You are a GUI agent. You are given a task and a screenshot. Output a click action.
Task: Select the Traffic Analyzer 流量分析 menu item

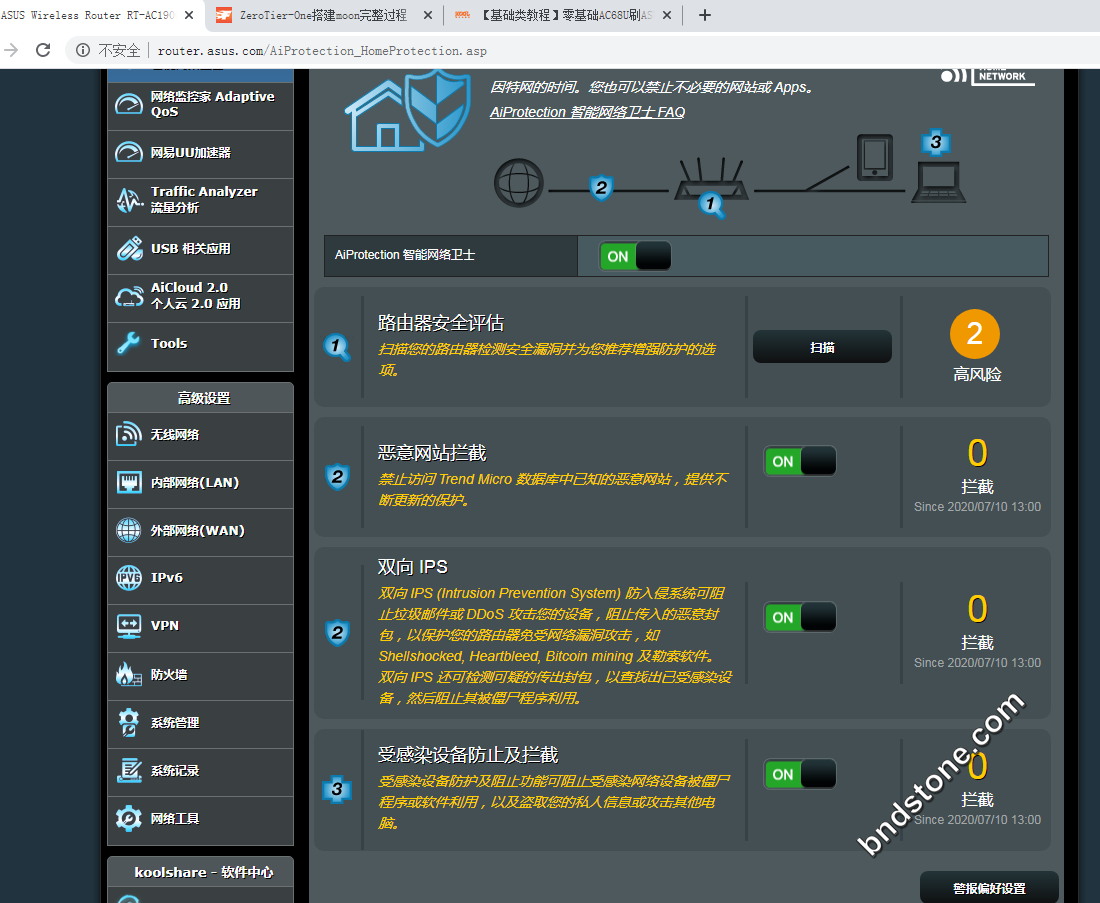click(x=201, y=201)
